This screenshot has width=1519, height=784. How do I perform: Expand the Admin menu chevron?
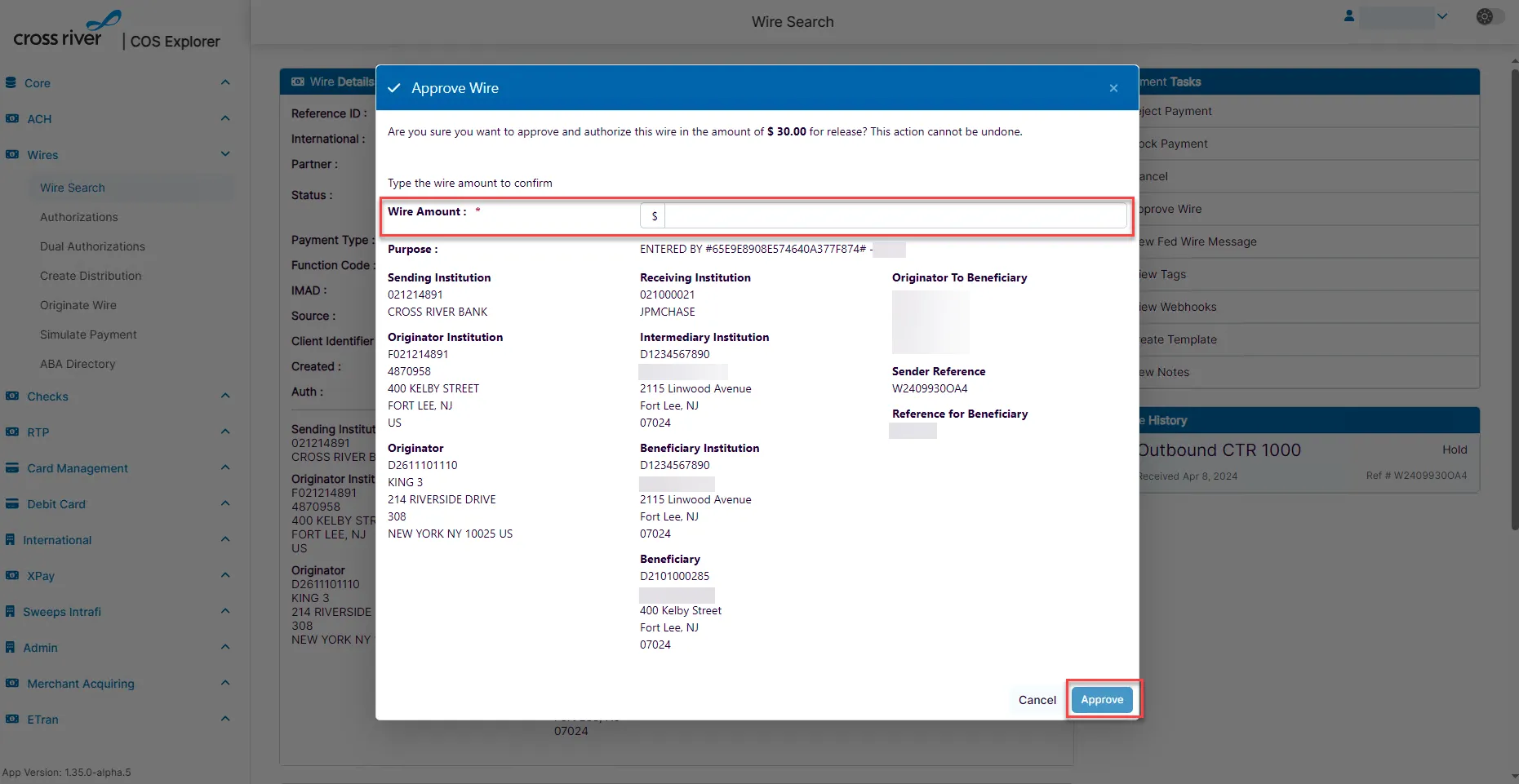pos(225,647)
